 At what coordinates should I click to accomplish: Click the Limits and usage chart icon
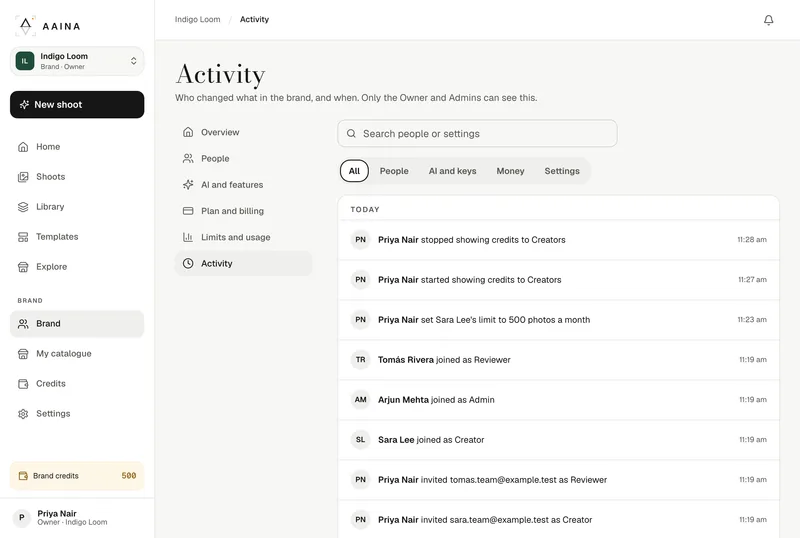click(188, 237)
